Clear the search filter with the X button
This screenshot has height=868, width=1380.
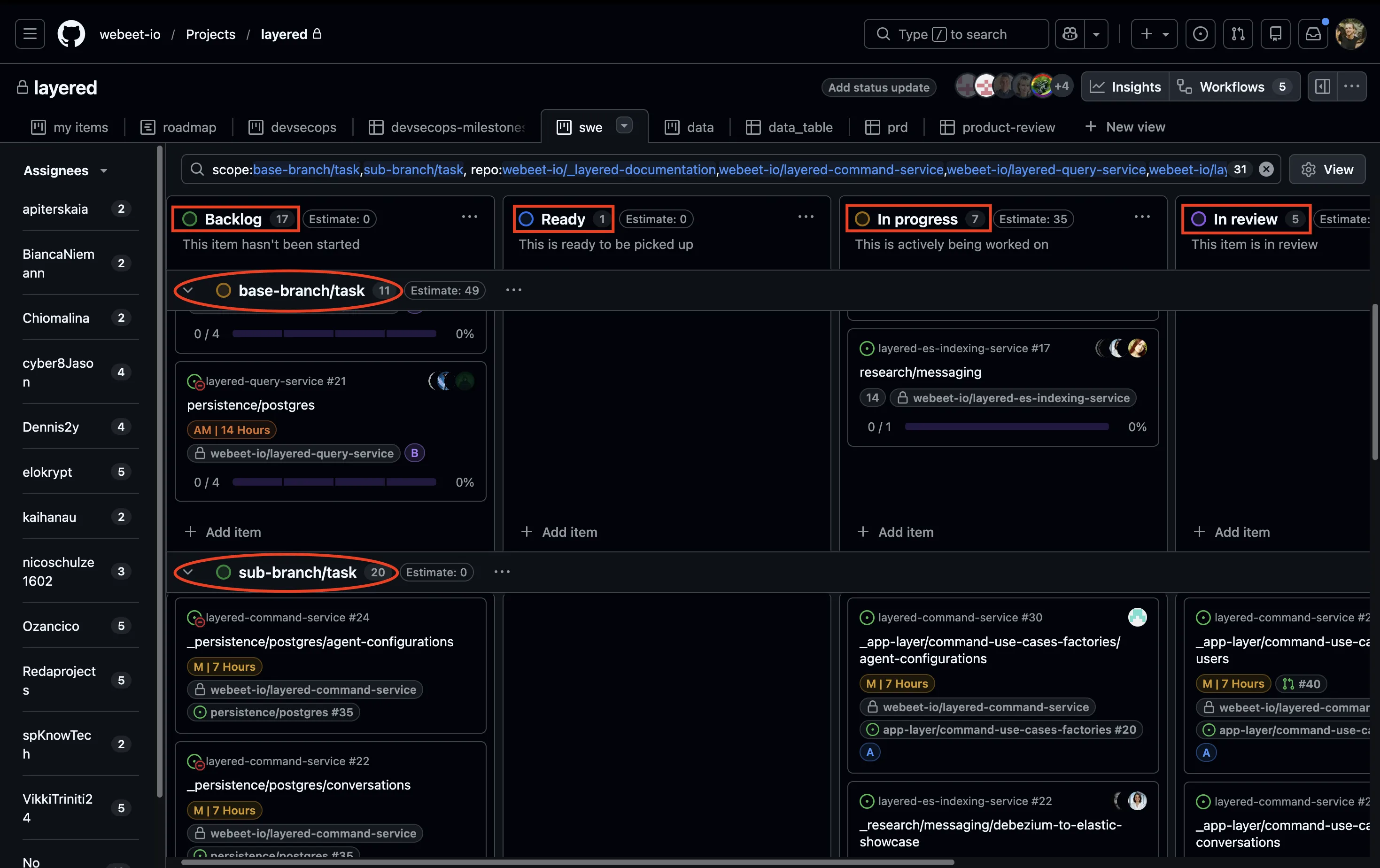(1266, 169)
